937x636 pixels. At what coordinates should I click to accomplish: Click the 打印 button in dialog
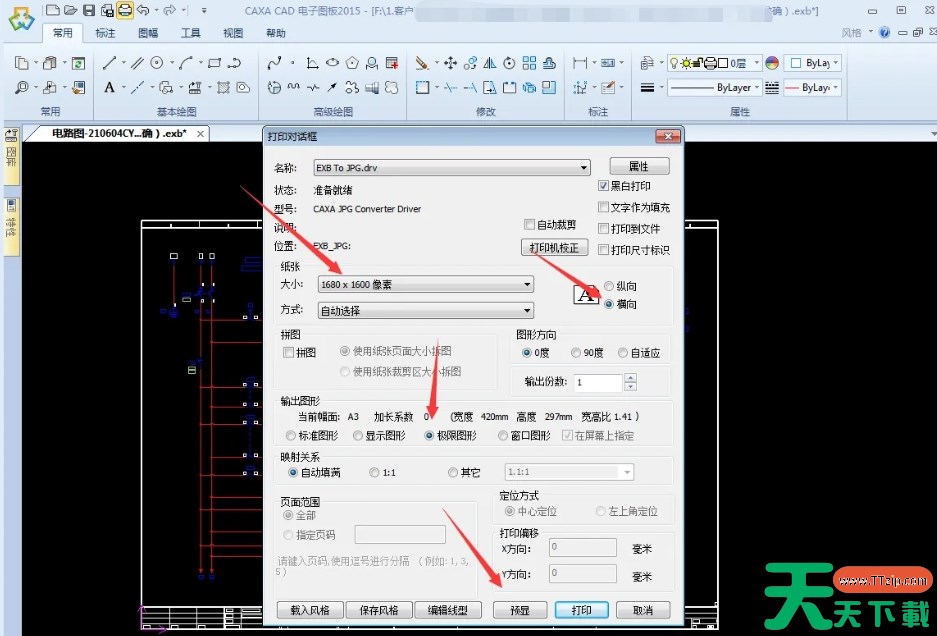pos(582,610)
